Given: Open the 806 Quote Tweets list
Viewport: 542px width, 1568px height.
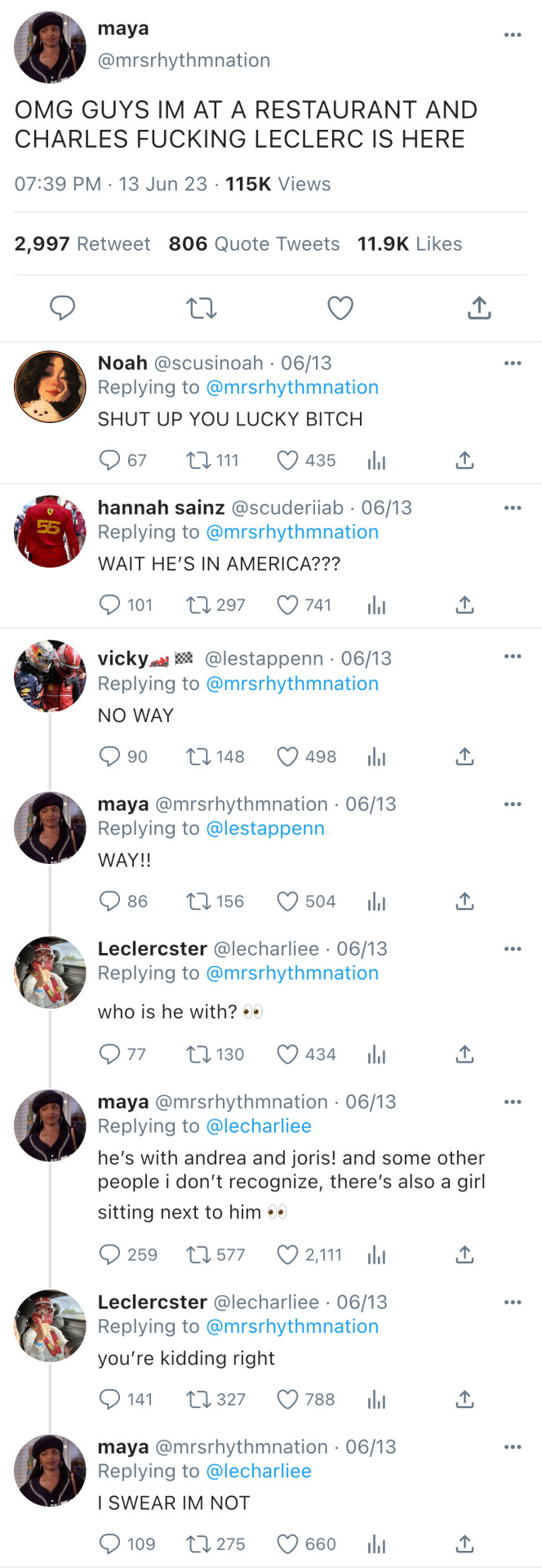Looking at the screenshot, I should click(254, 244).
